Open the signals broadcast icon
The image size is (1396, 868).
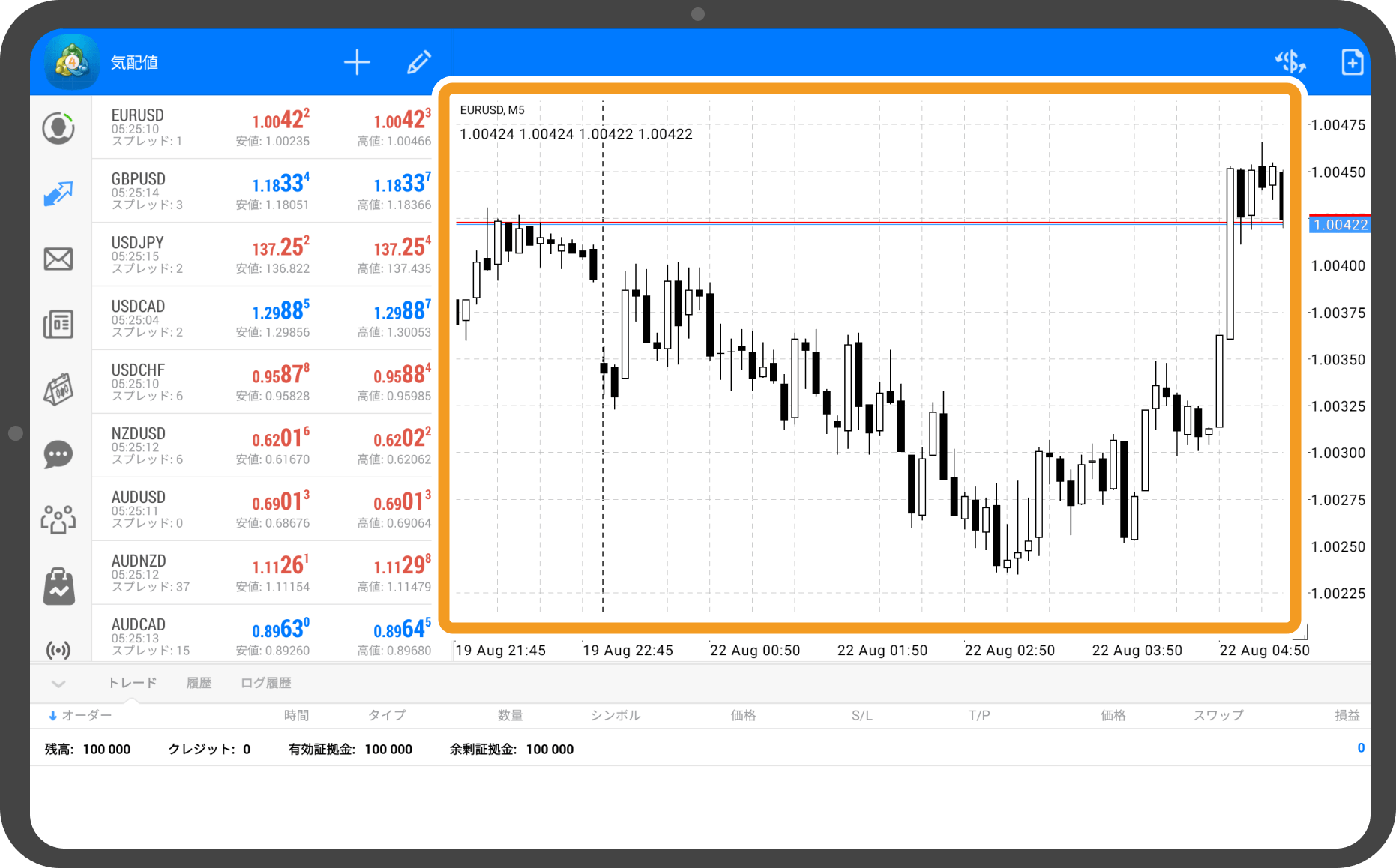click(58, 649)
